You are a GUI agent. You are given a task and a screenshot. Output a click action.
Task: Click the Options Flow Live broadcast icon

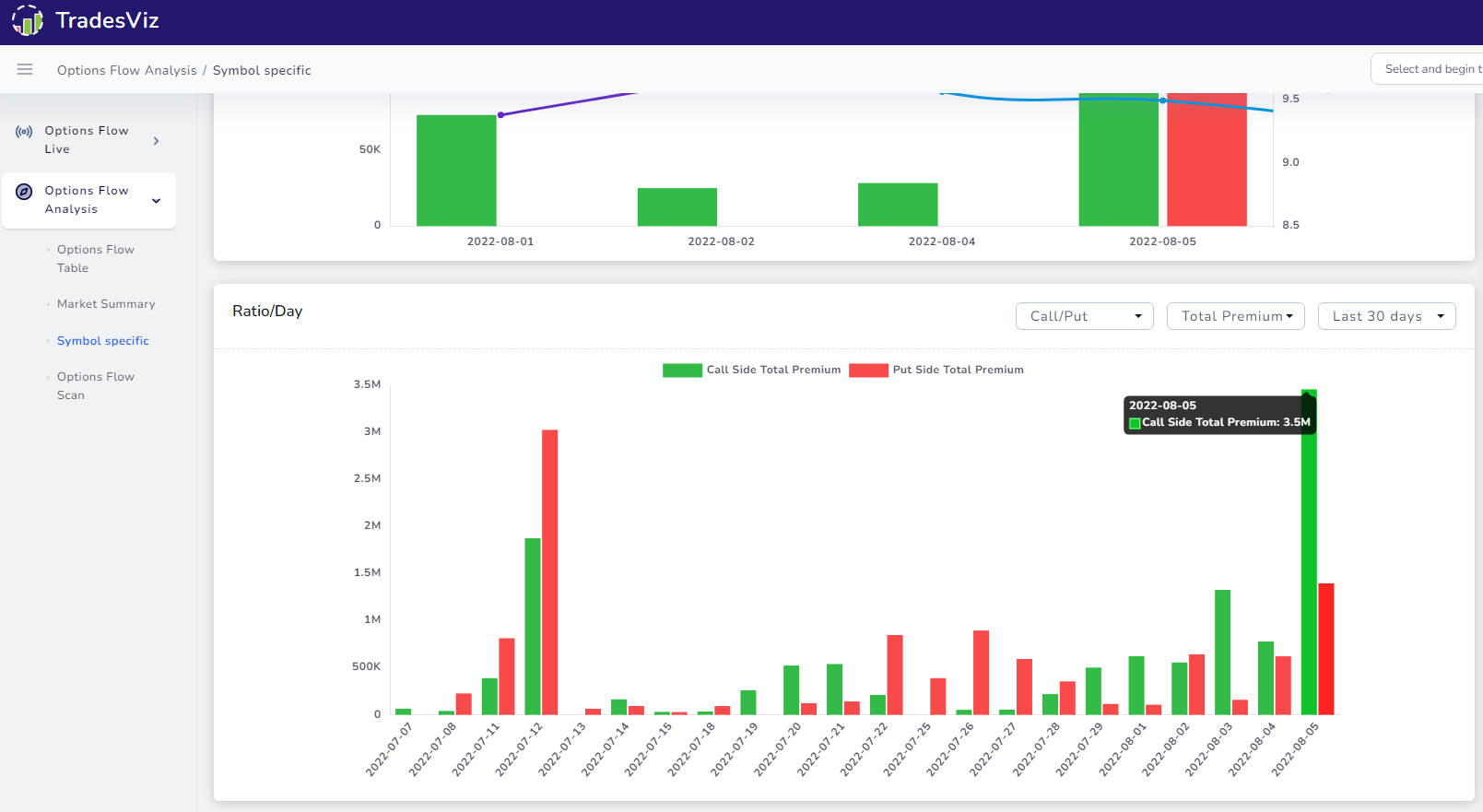(24, 132)
